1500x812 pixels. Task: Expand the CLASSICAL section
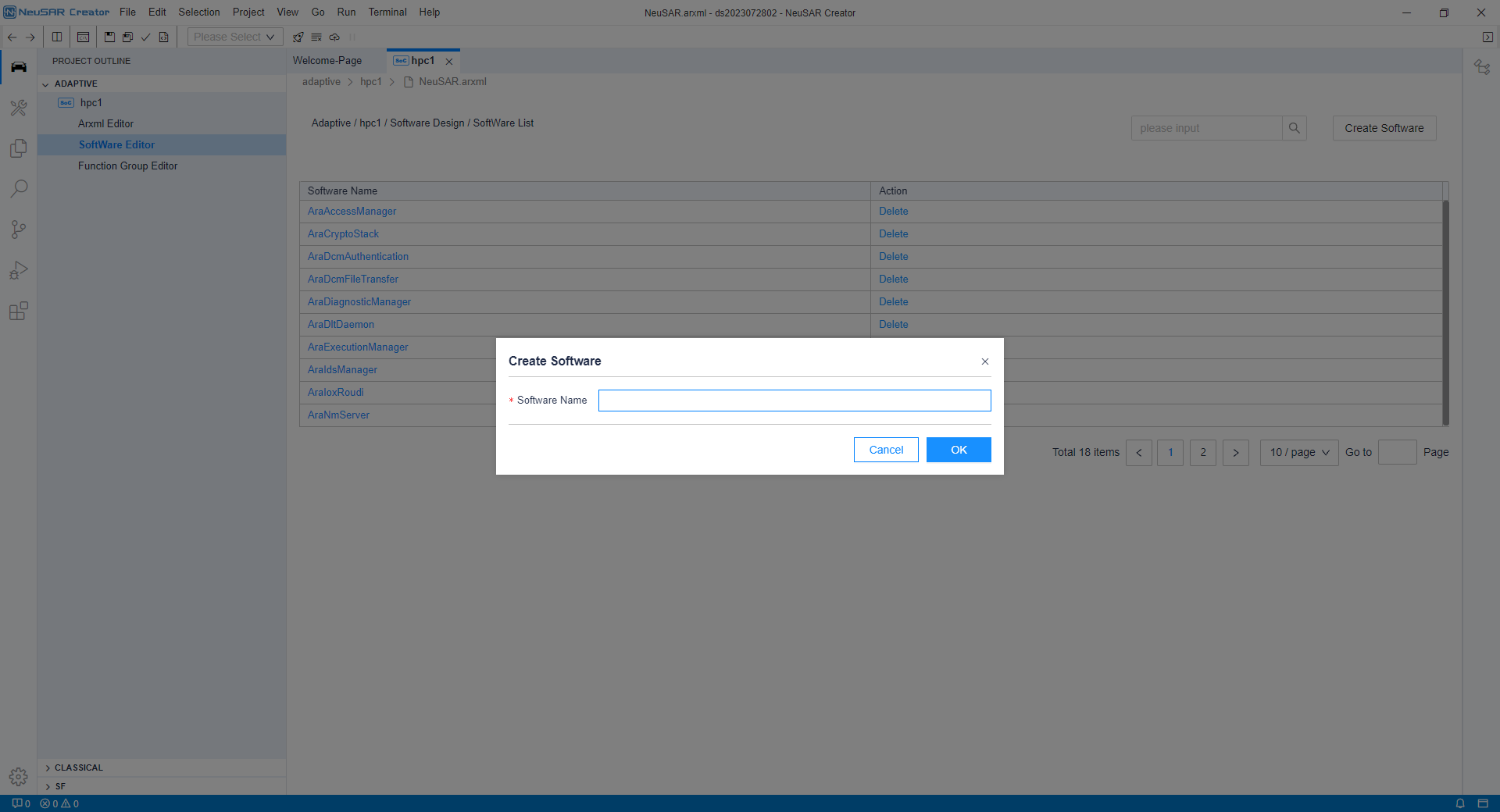point(48,768)
